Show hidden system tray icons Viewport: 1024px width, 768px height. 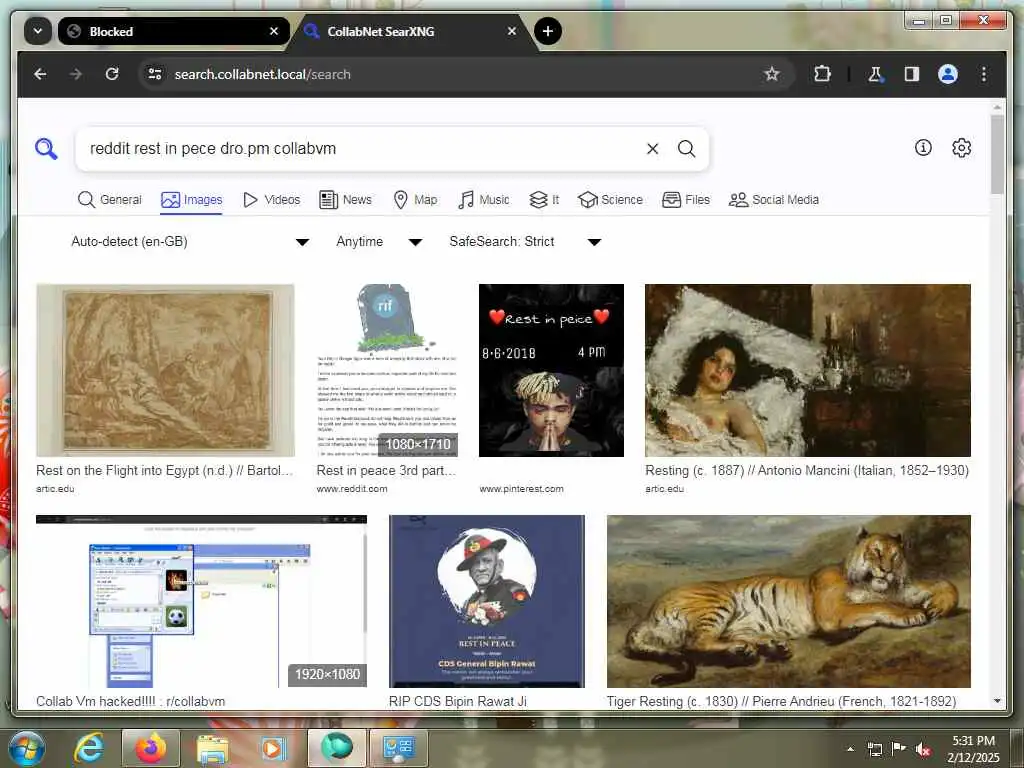850,750
